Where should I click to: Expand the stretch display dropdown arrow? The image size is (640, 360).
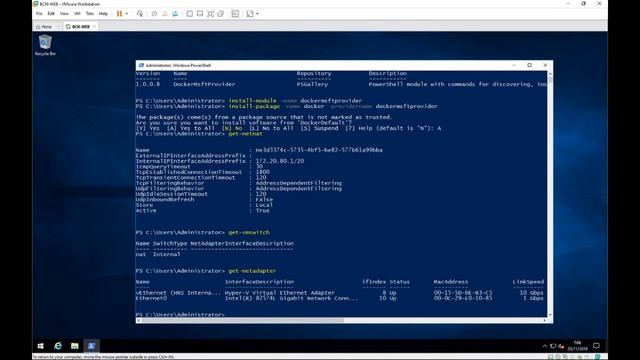[257, 14]
